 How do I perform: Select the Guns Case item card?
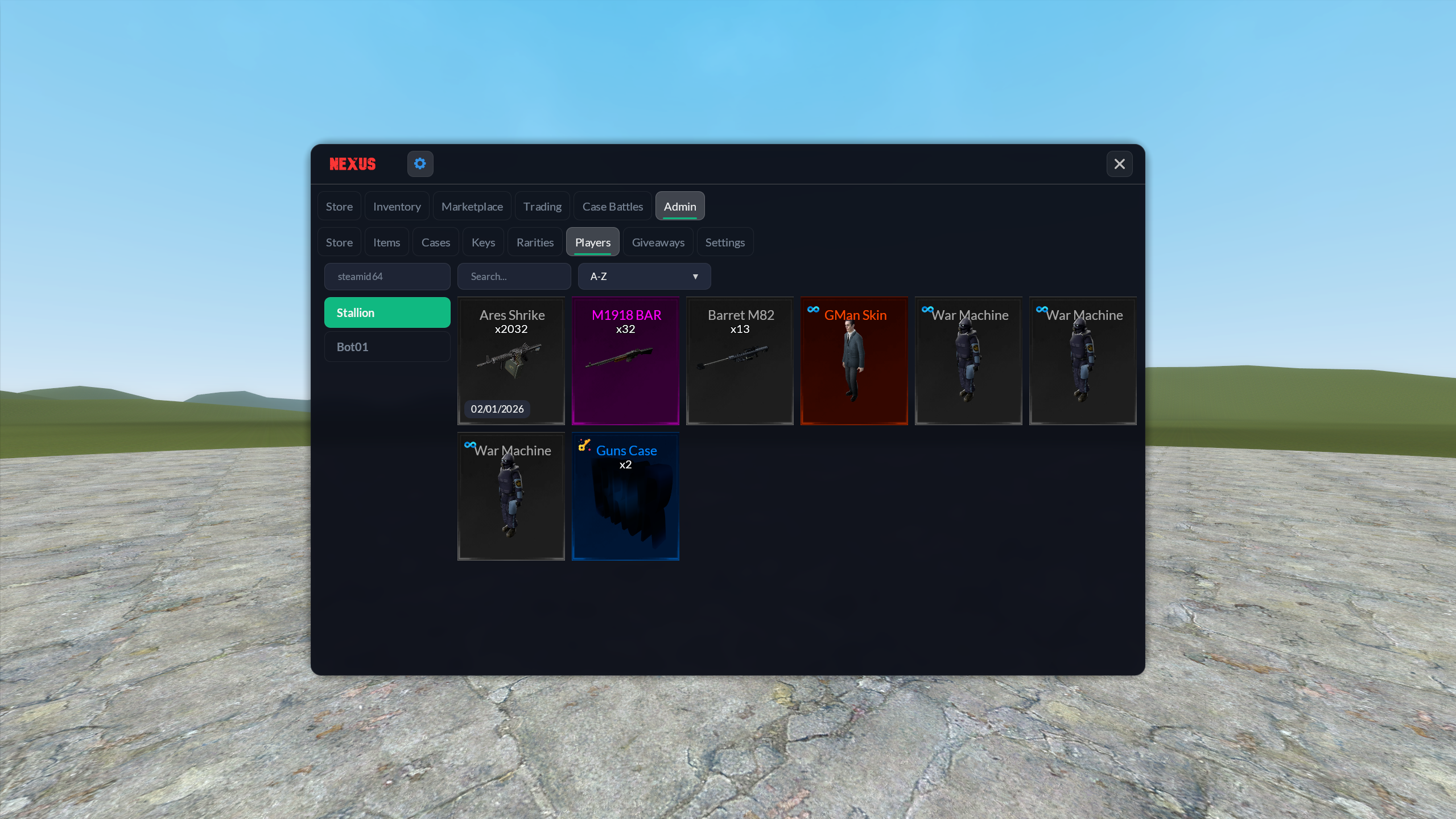(x=625, y=496)
